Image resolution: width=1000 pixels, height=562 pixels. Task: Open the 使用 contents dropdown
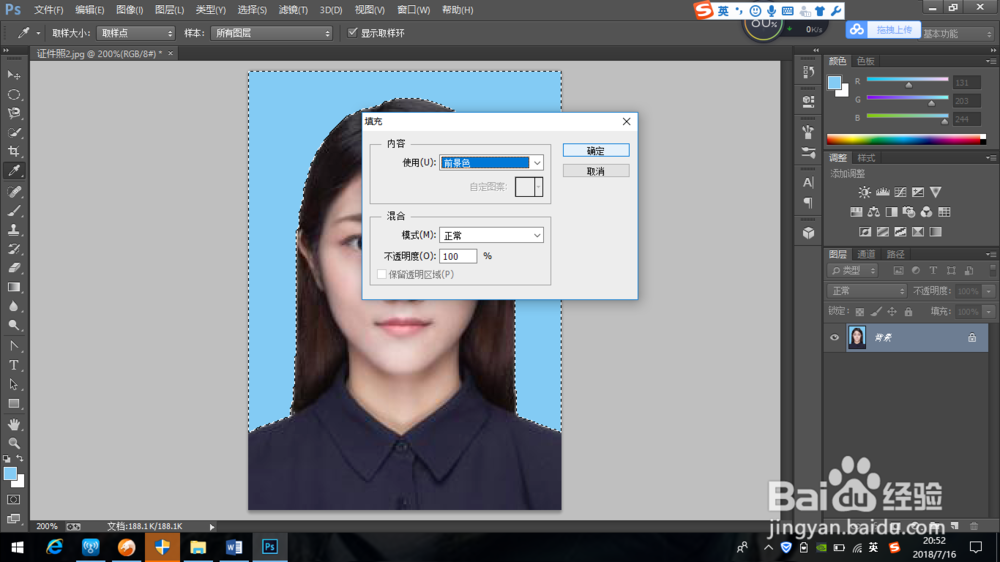491,163
